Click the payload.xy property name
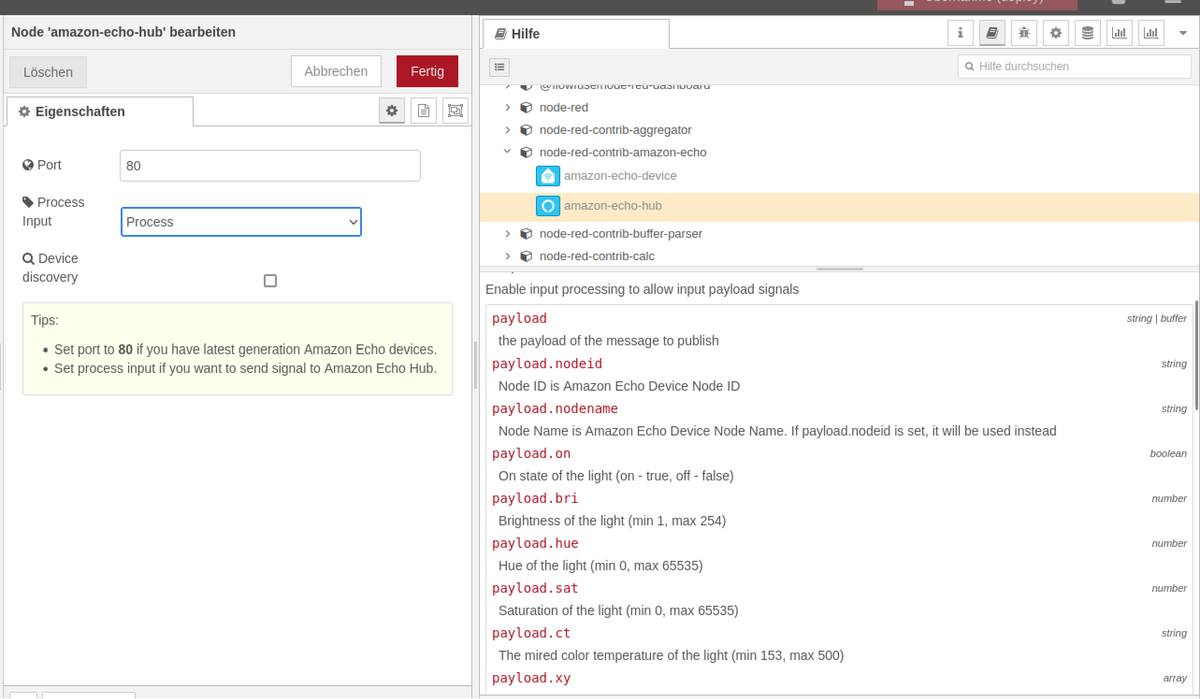The image size is (1200, 699). (x=531, y=678)
